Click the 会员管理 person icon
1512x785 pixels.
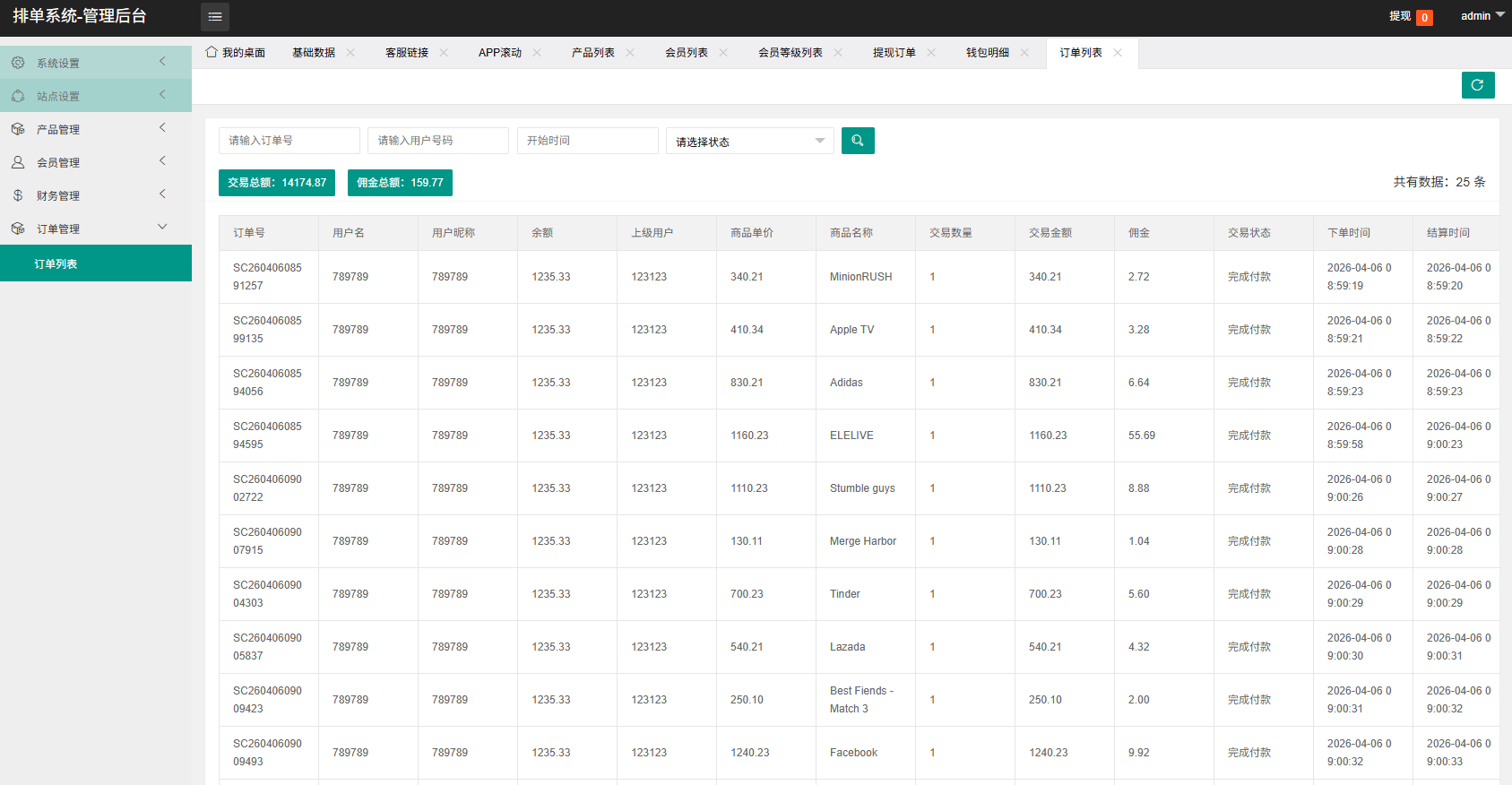click(18, 162)
